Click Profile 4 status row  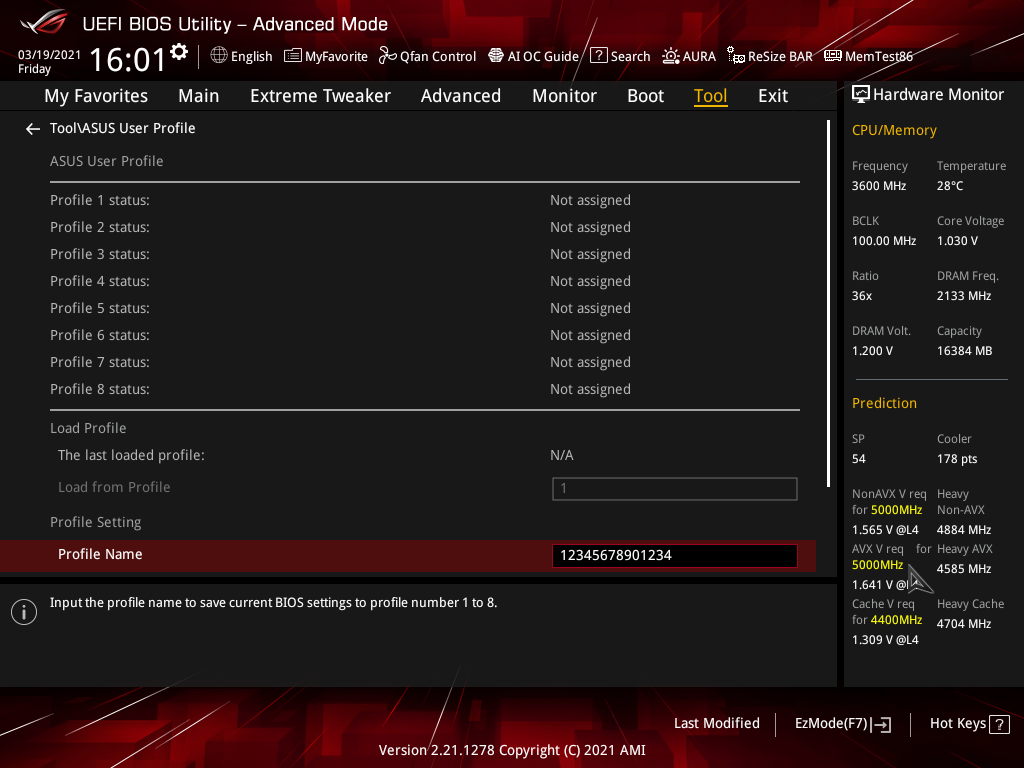[x=424, y=281]
